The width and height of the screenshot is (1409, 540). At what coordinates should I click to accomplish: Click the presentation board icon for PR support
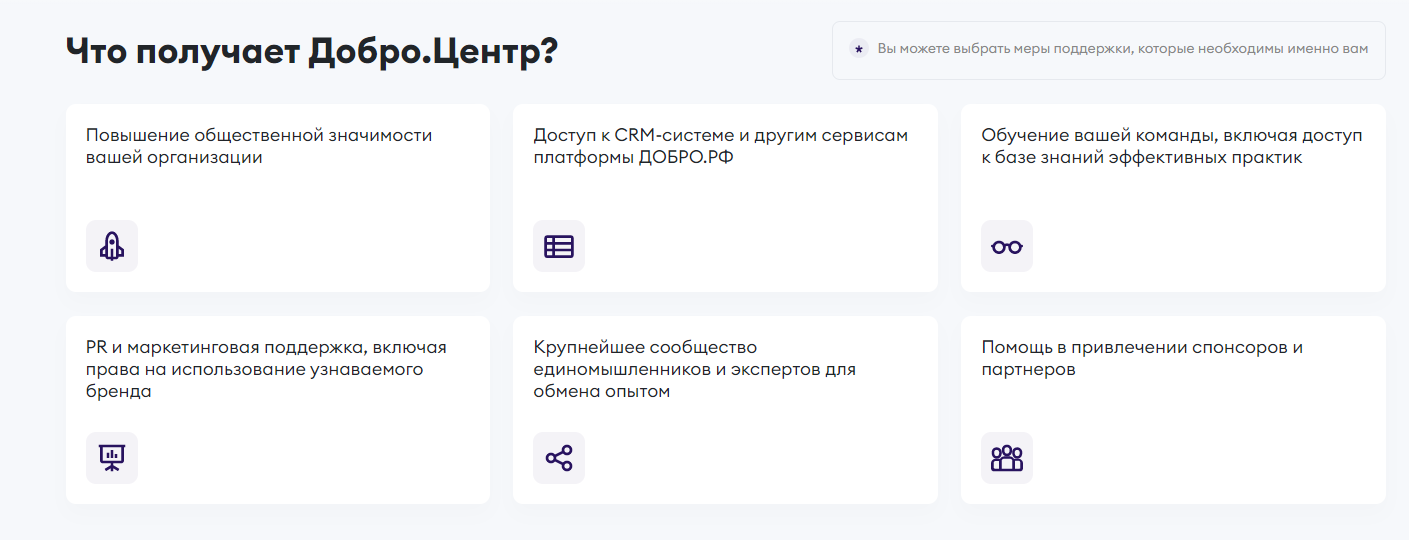point(112,458)
